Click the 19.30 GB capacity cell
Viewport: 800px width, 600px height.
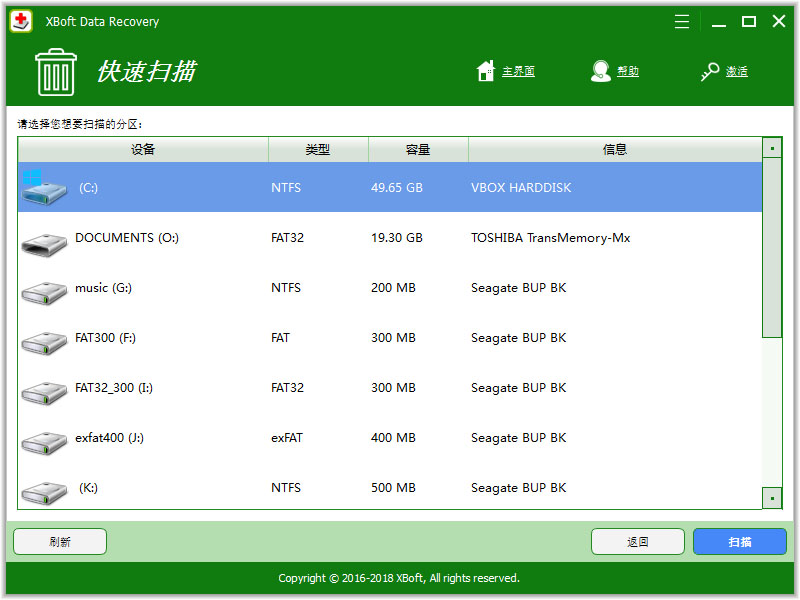[397, 238]
